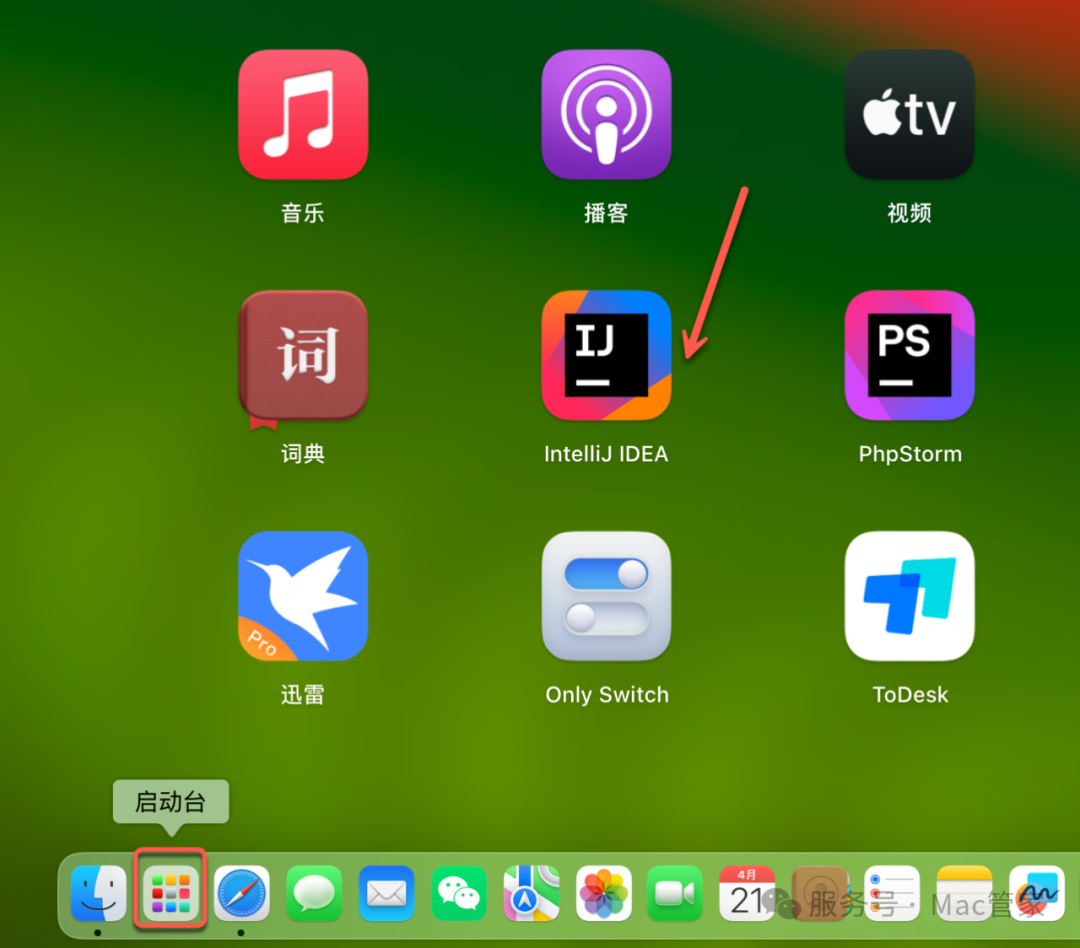Open Photos from the Dock
The width and height of the screenshot is (1080, 948).
tap(602, 891)
